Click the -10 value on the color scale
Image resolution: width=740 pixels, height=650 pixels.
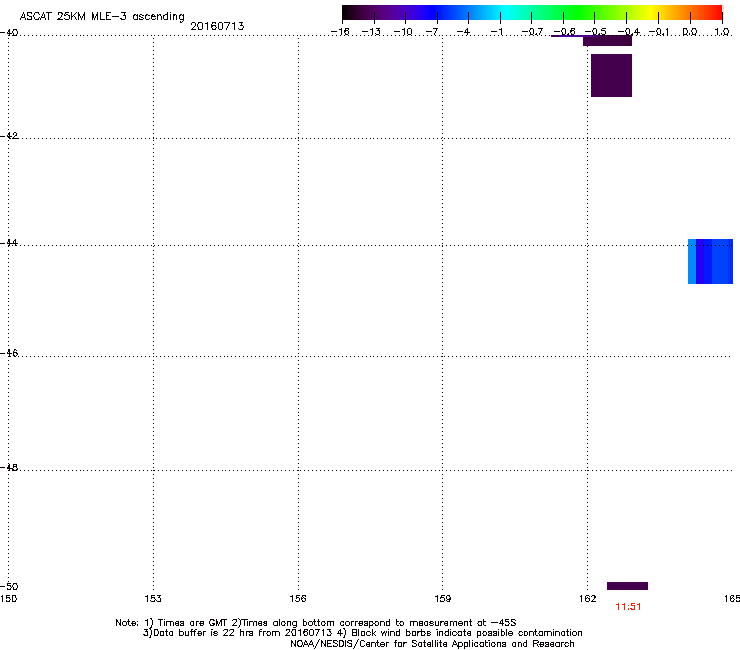(403, 32)
